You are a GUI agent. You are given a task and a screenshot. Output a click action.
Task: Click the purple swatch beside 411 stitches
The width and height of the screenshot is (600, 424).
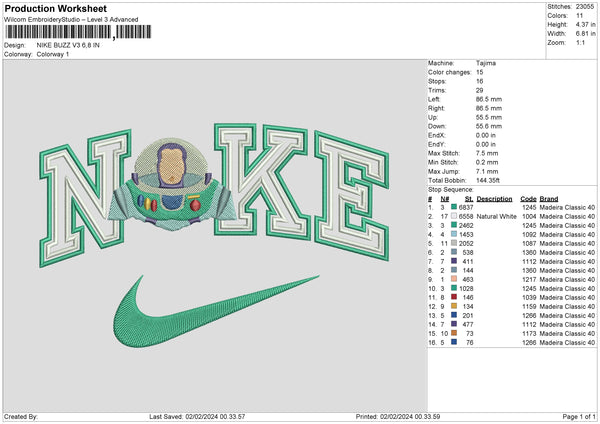click(454, 261)
